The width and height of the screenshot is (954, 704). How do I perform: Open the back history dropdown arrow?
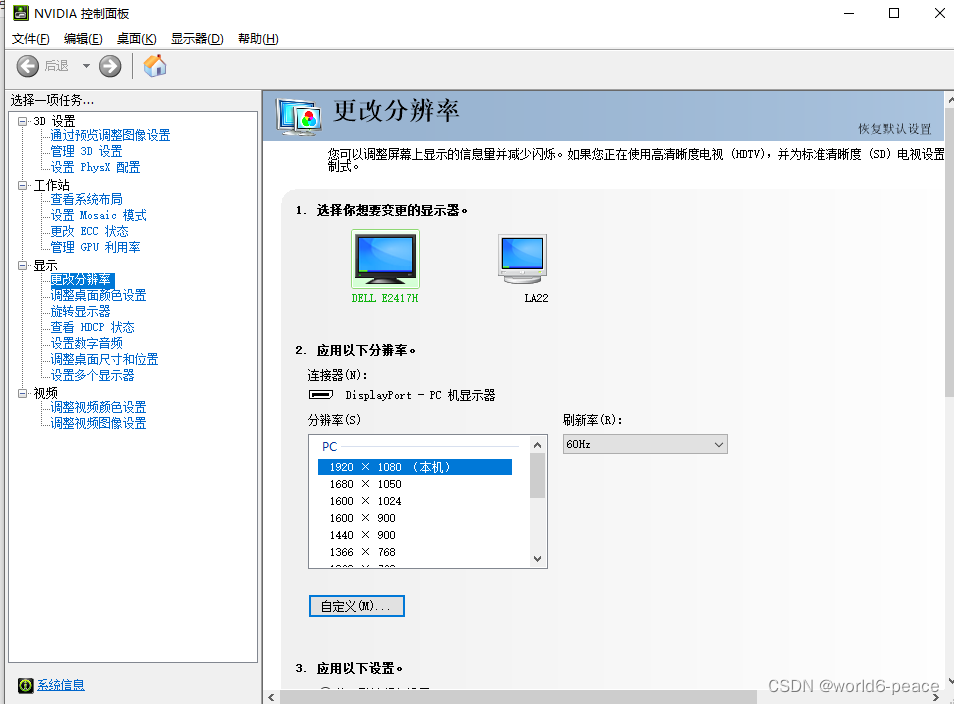click(86, 66)
